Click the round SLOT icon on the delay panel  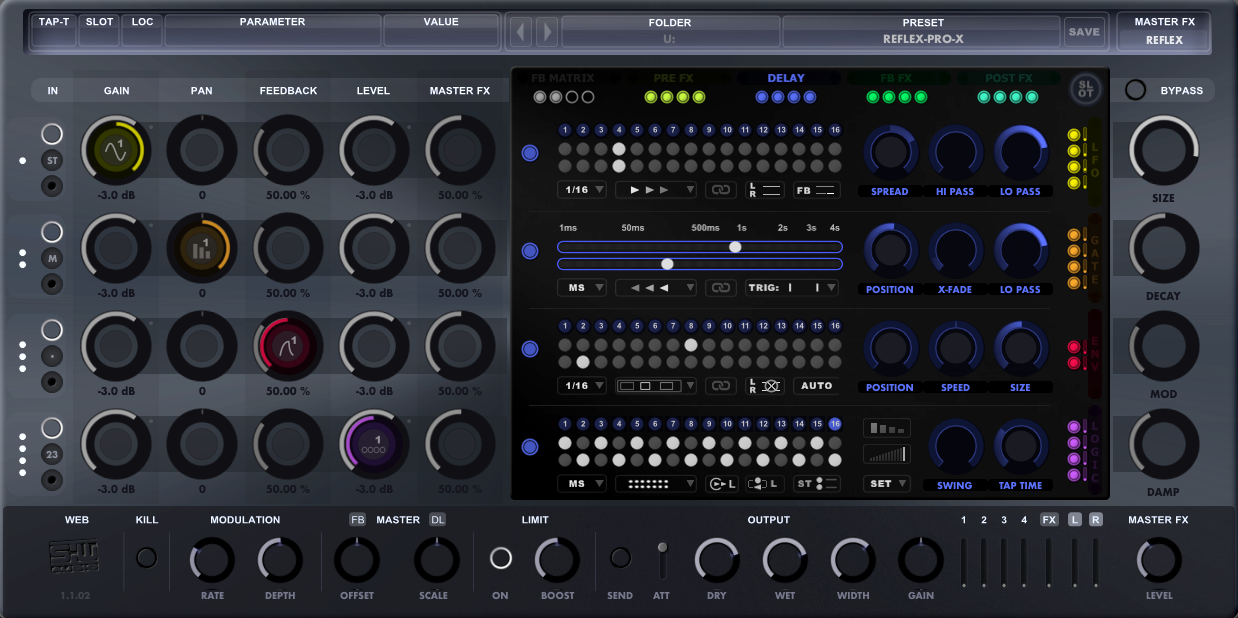1085,89
